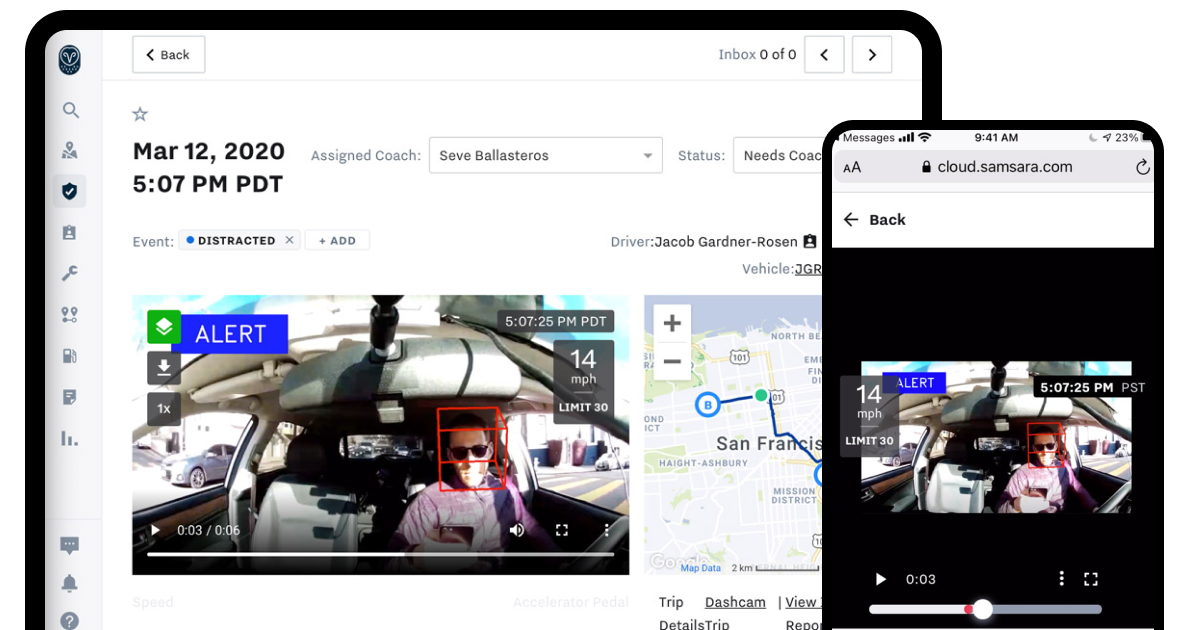Open the maintenance wrench icon in sidebar
Image resolution: width=1200 pixels, height=630 pixels.
[x=69, y=273]
